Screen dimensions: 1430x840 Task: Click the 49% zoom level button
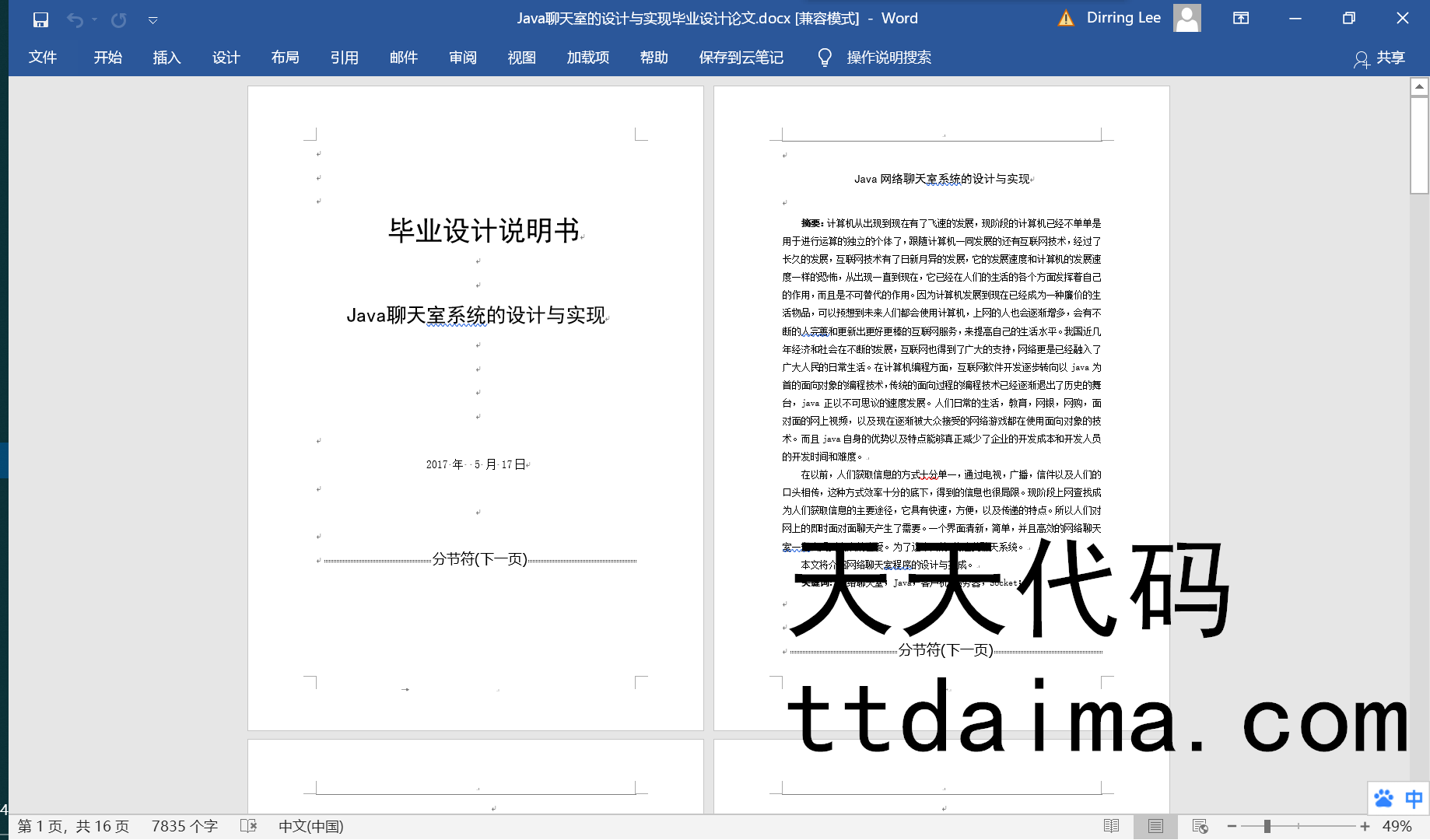pyautogui.click(x=1397, y=826)
